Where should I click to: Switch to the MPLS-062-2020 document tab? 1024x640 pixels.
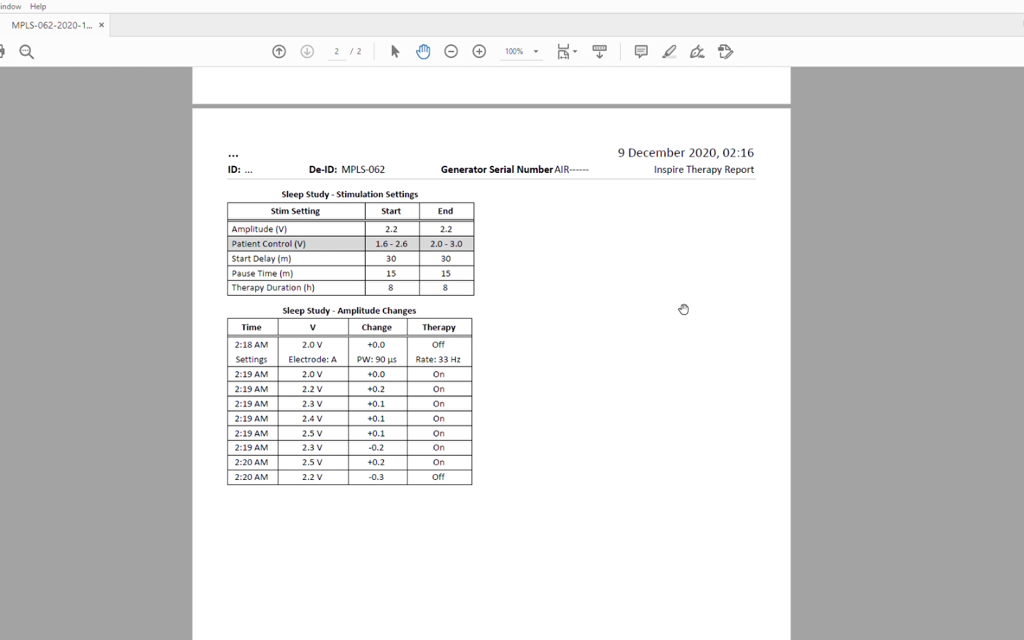click(x=52, y=25)
